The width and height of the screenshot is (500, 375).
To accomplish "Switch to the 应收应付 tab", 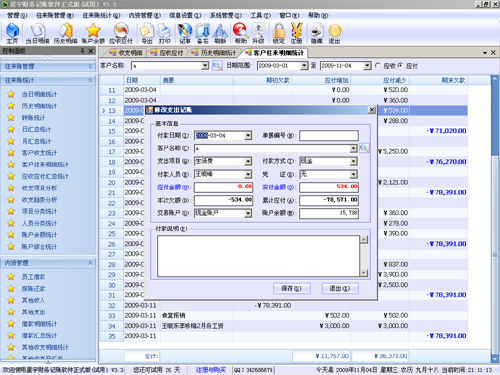I will point(167,53).
